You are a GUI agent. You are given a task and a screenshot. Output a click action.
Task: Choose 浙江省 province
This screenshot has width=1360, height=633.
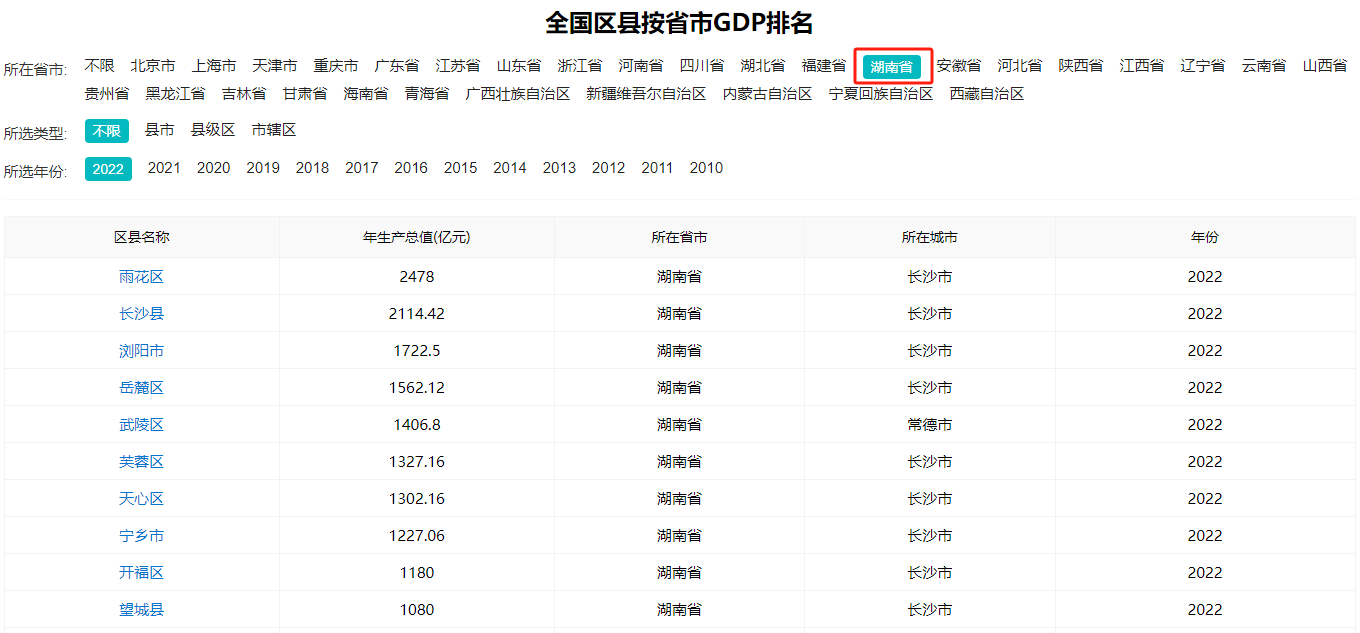[x=580, y=65]
